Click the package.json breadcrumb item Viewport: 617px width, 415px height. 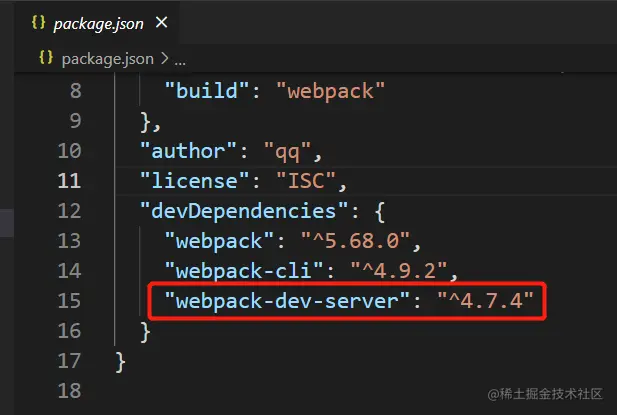107,59
